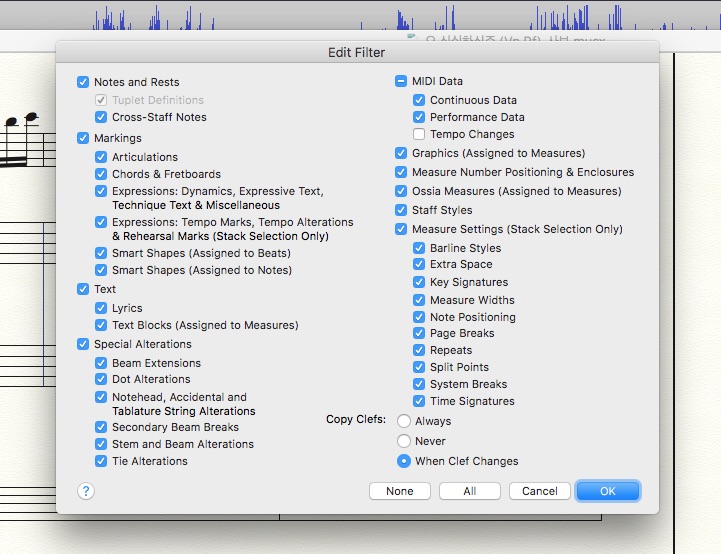Click the All button

click(469, 491)
